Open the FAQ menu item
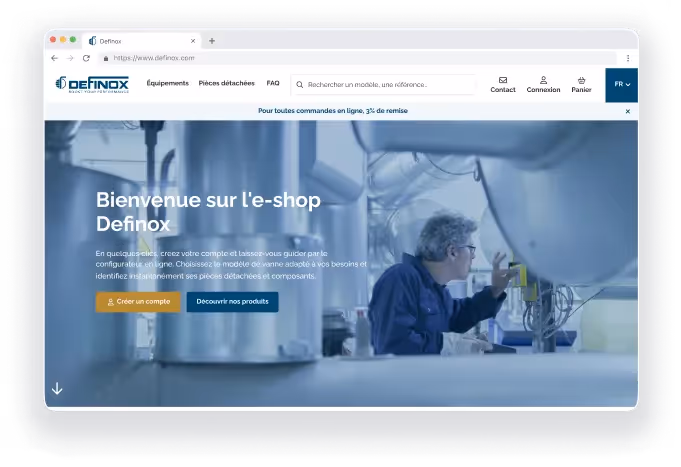Image resolution: width=681 pixels, height=467 pixels. pos(273,83)
